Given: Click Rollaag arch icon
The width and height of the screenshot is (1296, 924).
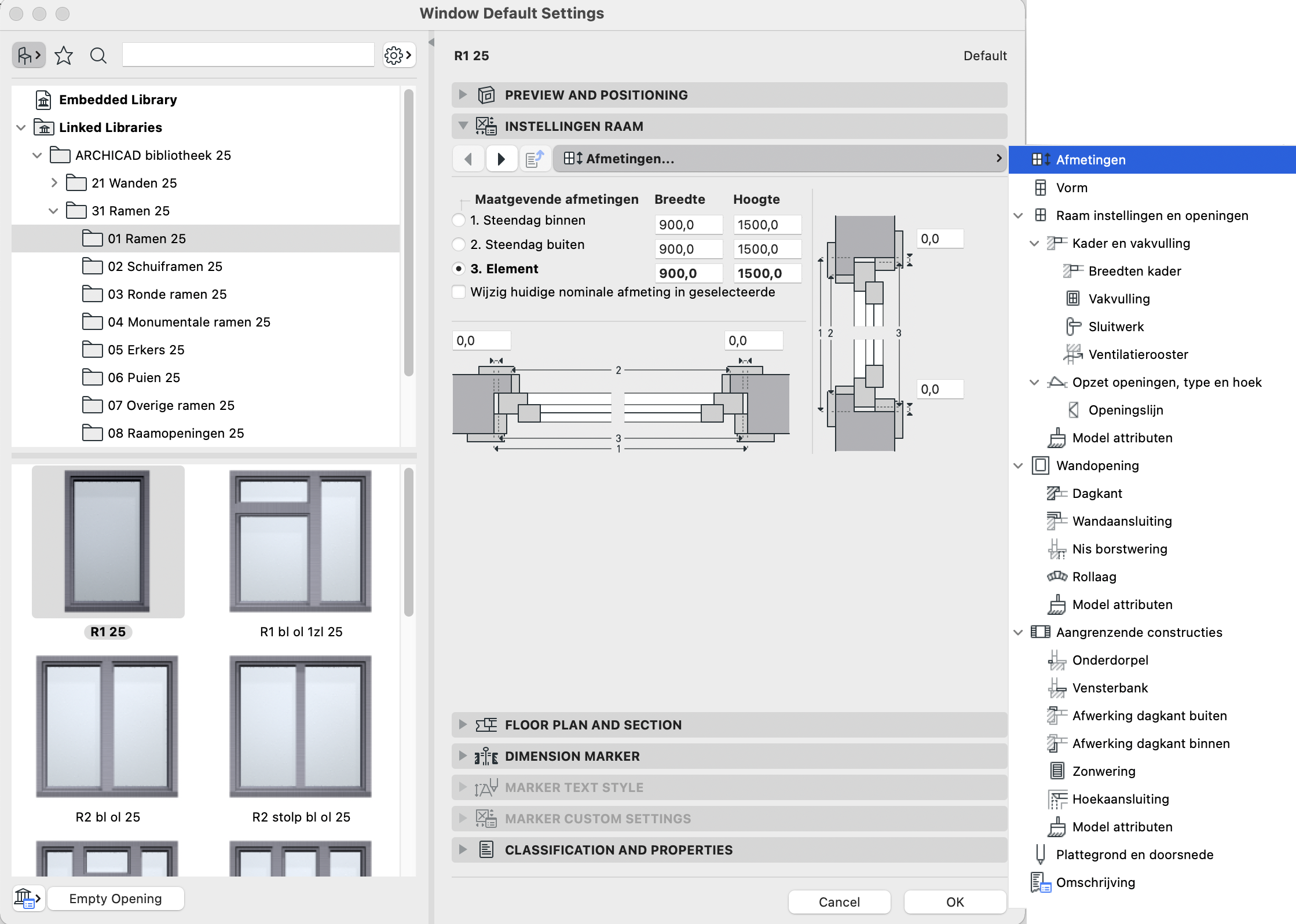Looking at the screenshot, I should [1057, 577].
